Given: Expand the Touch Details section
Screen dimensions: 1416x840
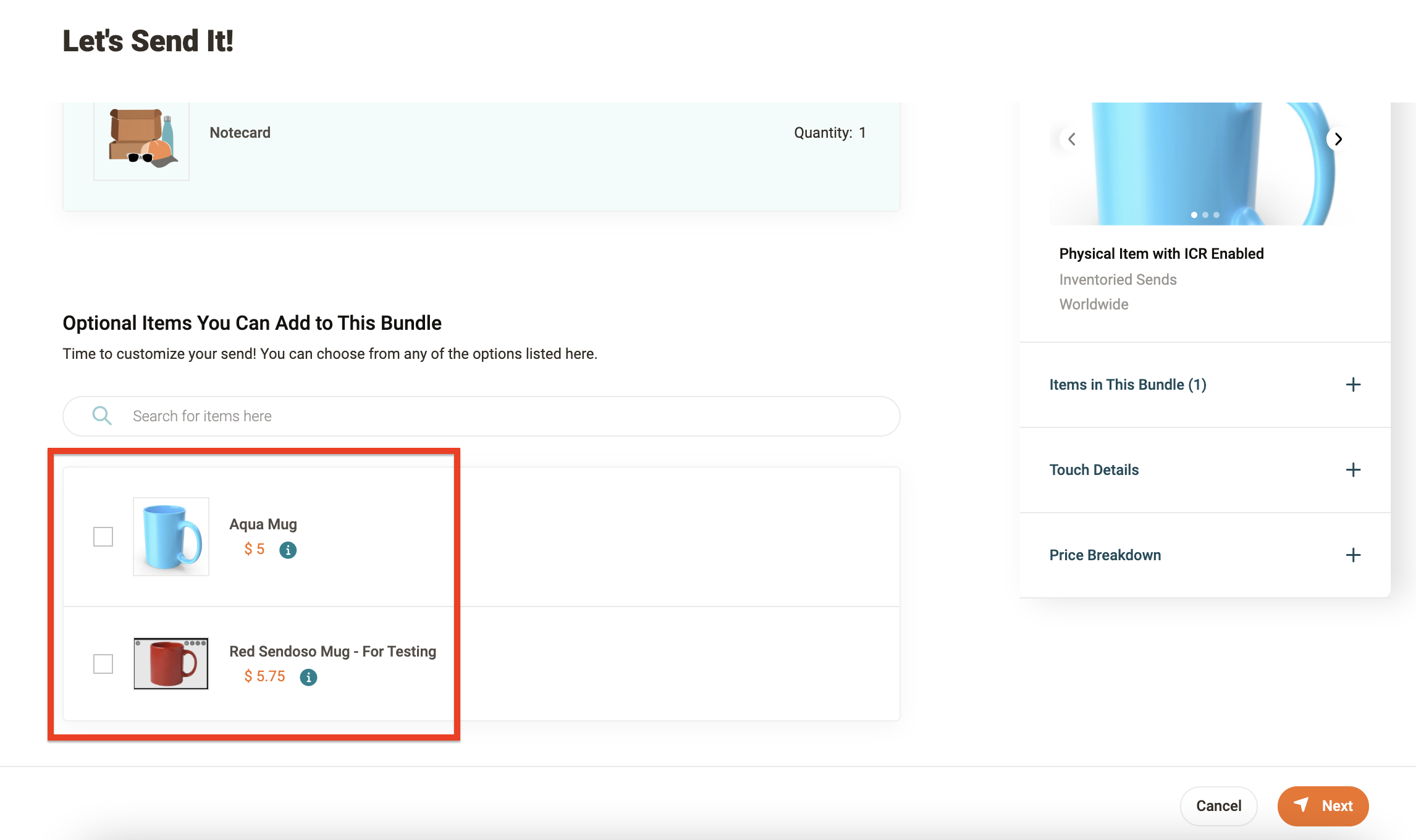Looking at the screenshot, I should 1353,470.
